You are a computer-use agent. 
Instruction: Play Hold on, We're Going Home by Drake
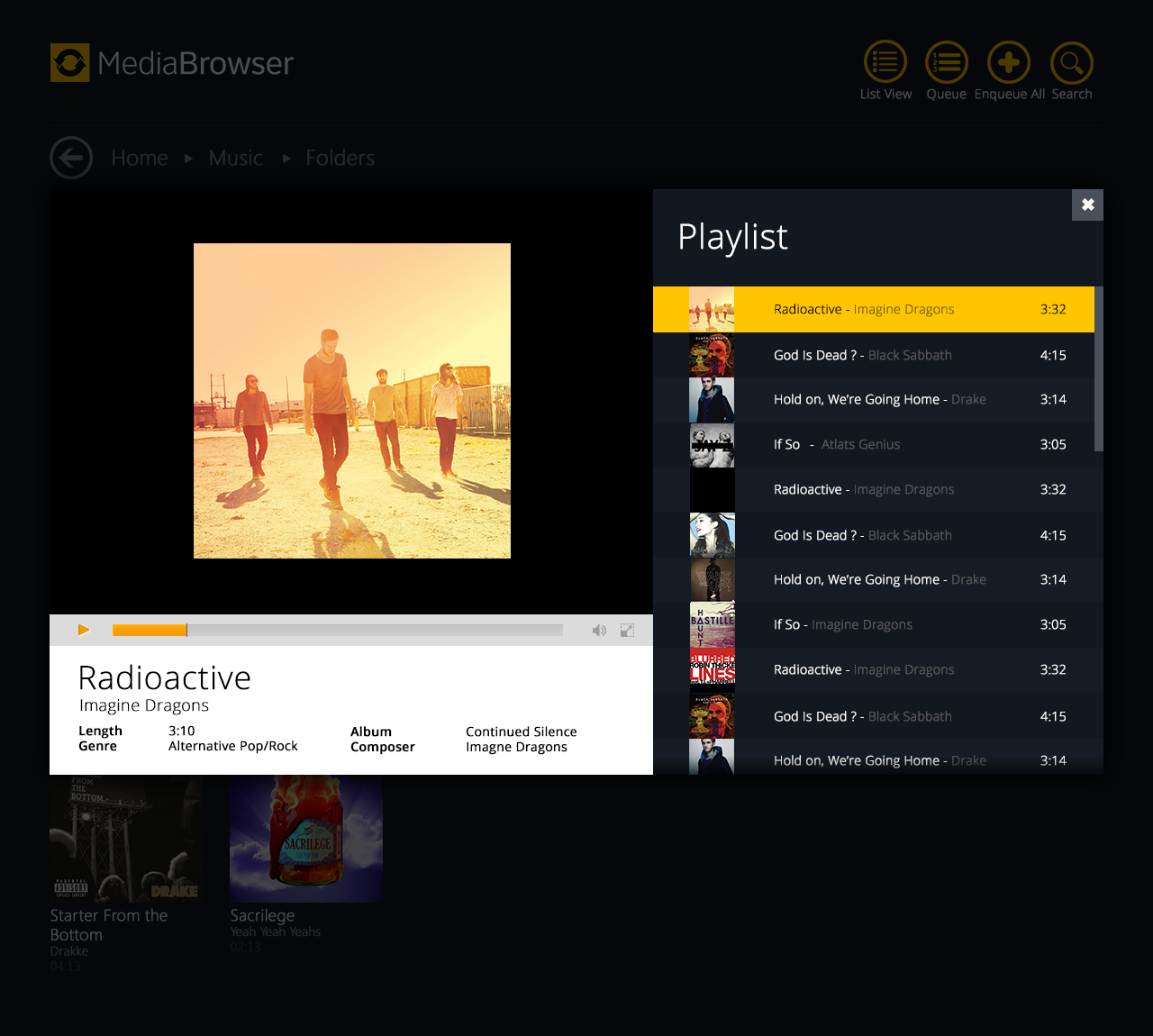pos(878,400)
